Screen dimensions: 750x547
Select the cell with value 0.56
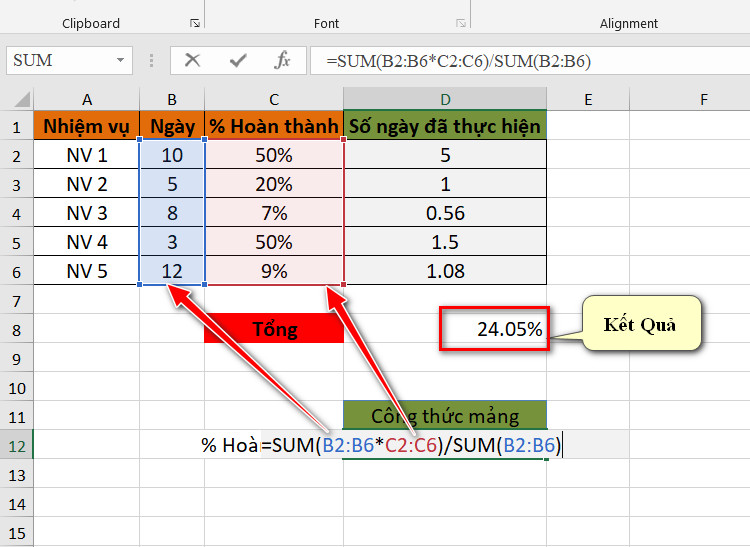(x=445, y=213)
